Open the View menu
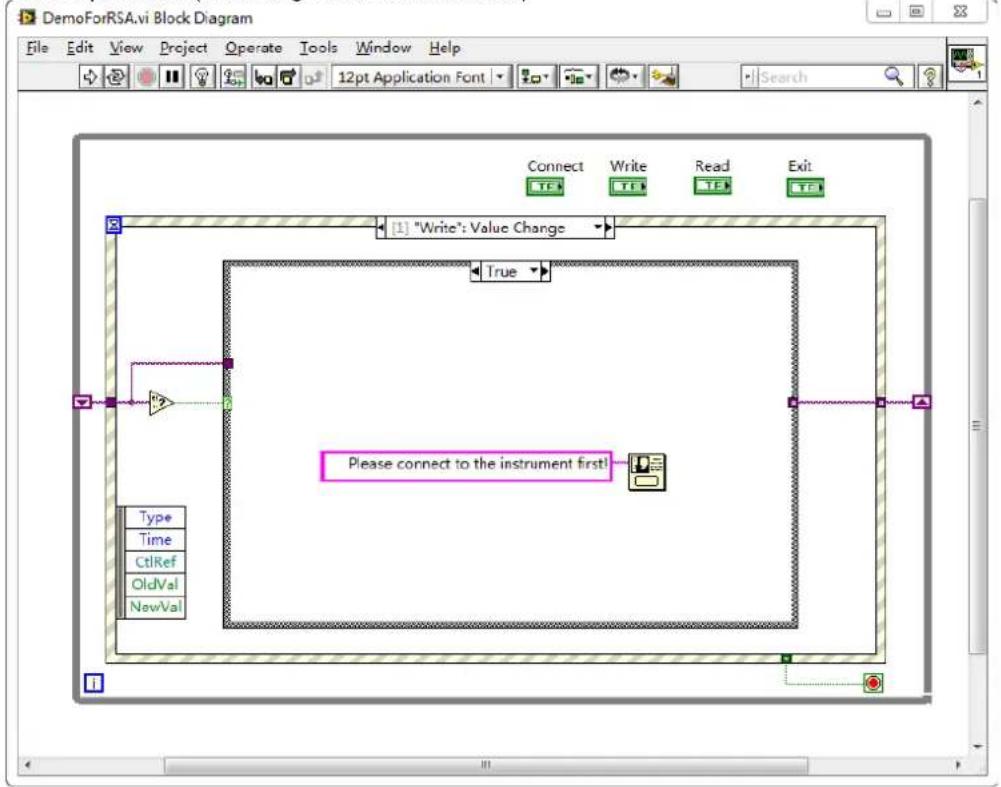Image resolution: width=1001 pixels, height=787 pixels. [126, 48]
